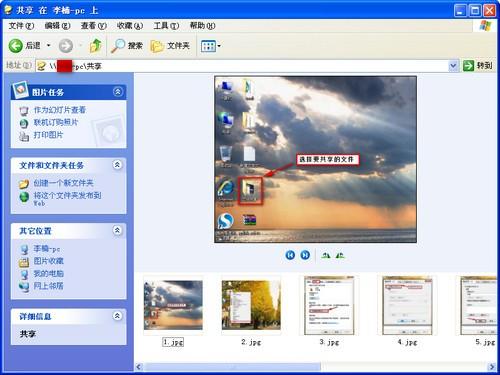Click the globe icon beside publish-to-Web
Viewport: 500px width, 375px height.
24,197
